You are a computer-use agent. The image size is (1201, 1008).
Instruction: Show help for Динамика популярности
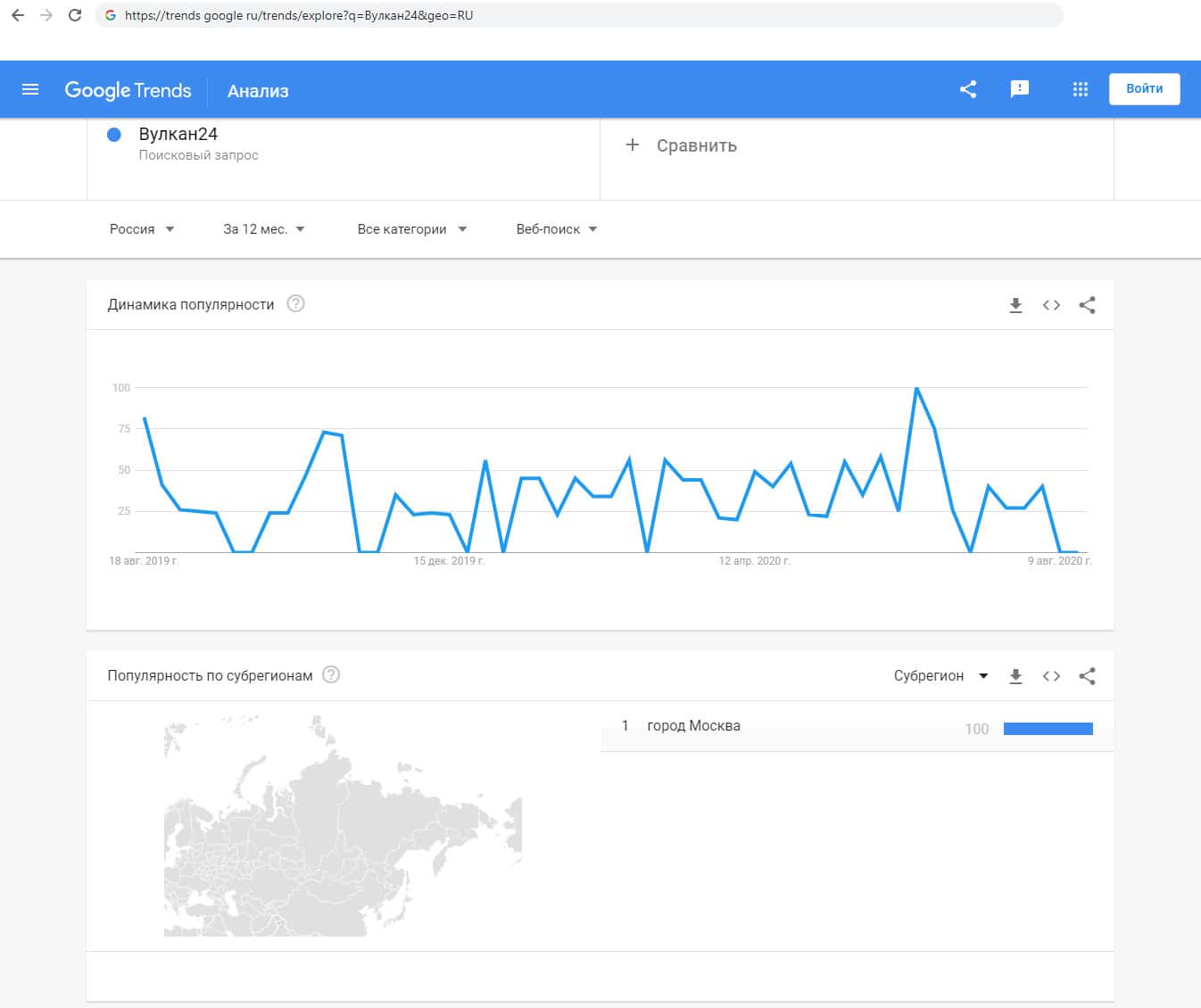[295, 304]
